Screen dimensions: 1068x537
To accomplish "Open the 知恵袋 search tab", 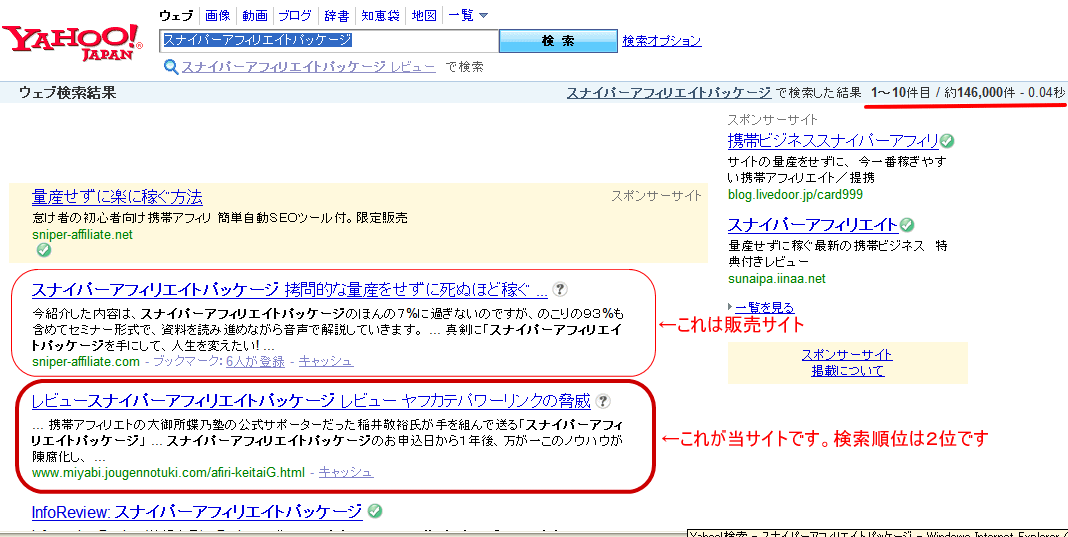I will click(380, 16).
